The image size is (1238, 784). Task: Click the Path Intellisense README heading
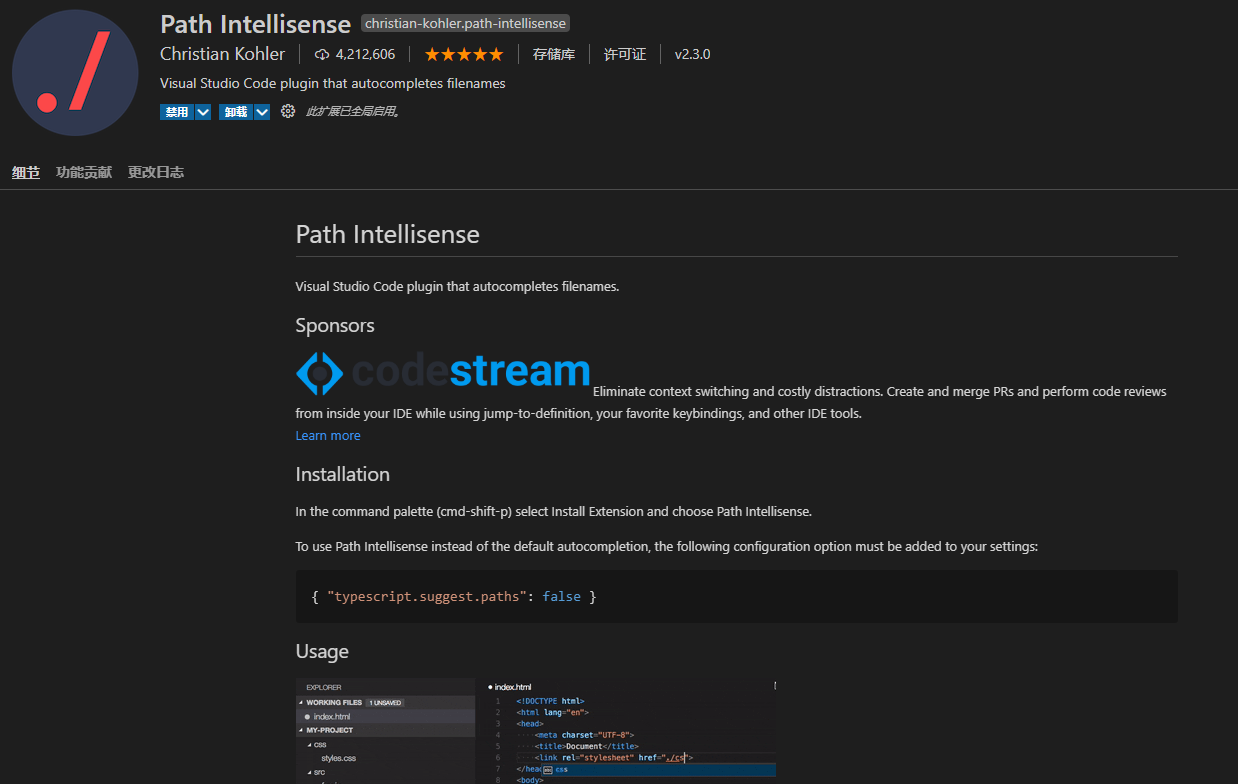pos(388,234)
